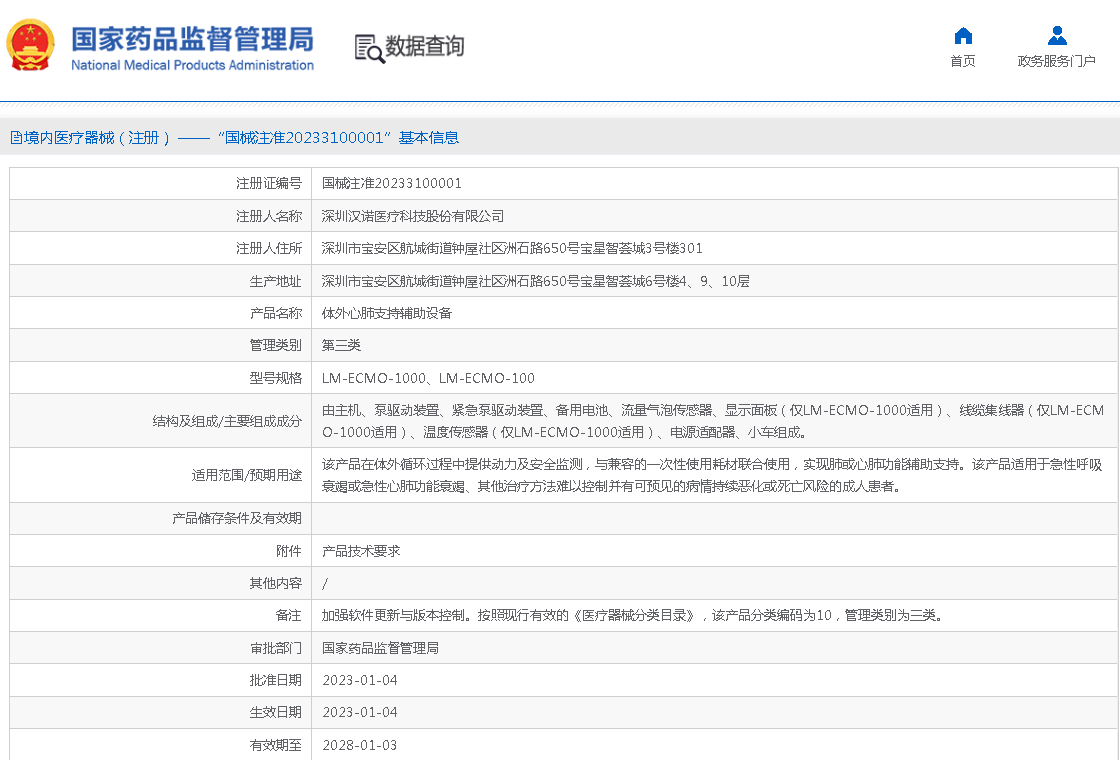Click the 国家药品监督管理局 header title
Image resolution: width=1120 pixels, height=760 pixels.
coord(193,39)
